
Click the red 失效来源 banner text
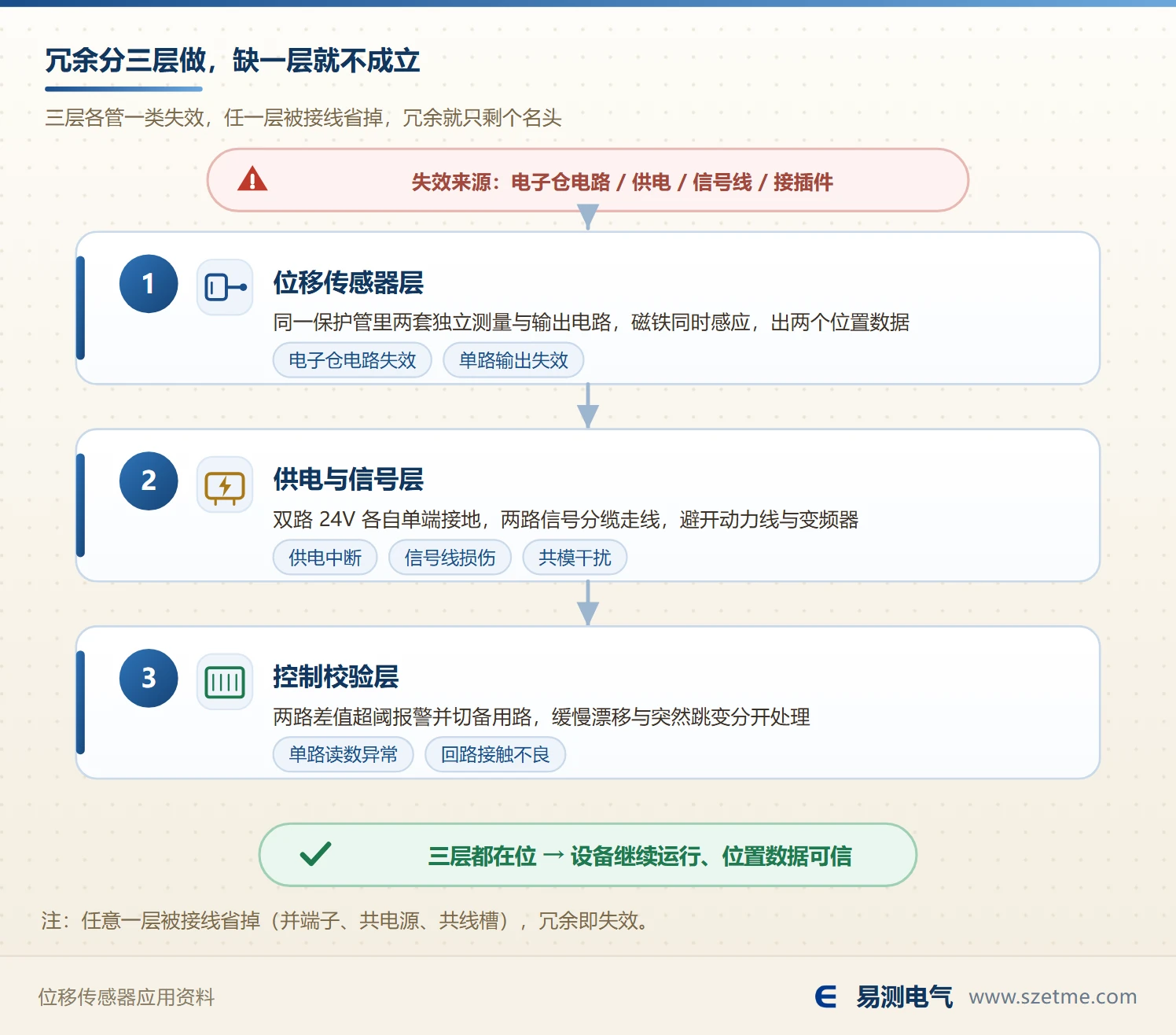click(x=622, y=182)
